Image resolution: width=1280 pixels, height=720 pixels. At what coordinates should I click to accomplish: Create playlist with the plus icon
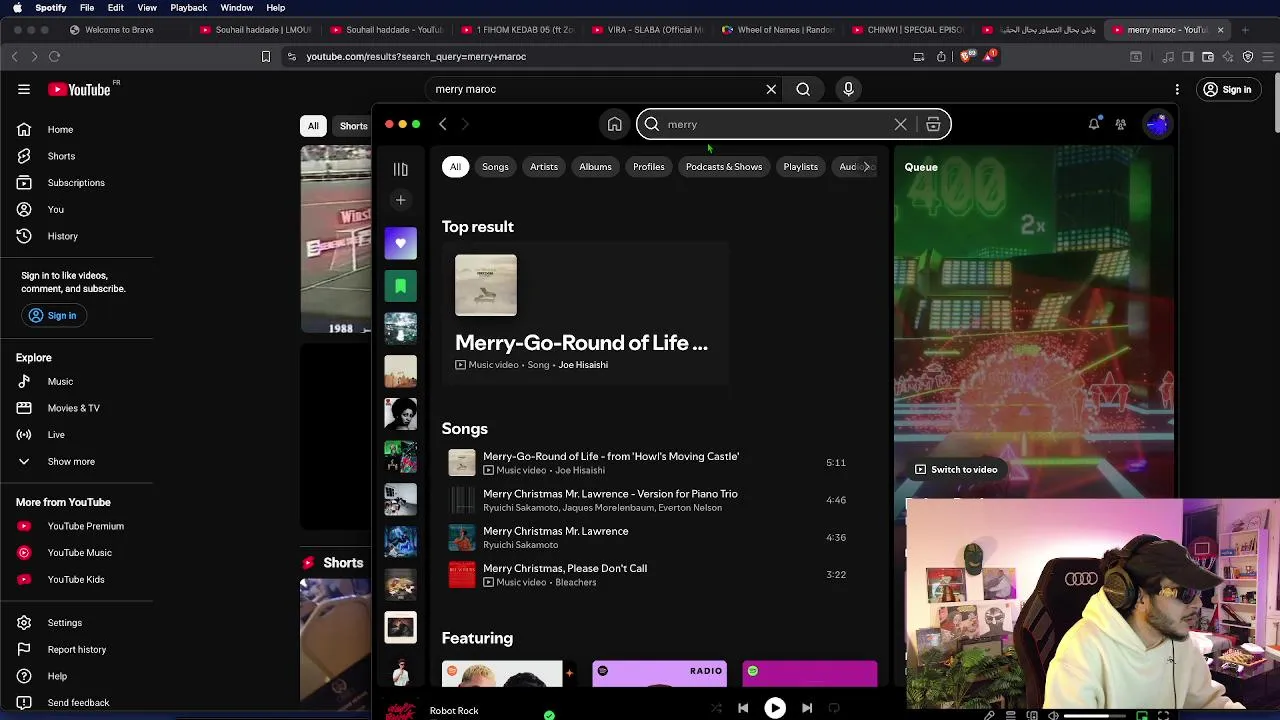click(400, 200)
